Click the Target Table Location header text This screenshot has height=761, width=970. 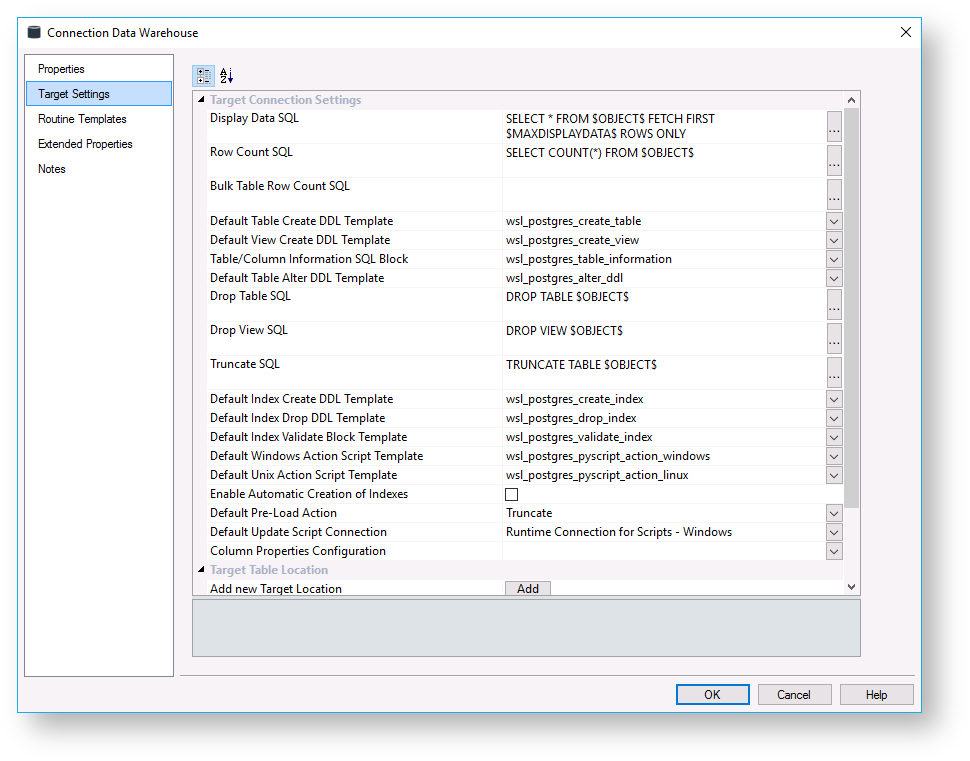269,570
